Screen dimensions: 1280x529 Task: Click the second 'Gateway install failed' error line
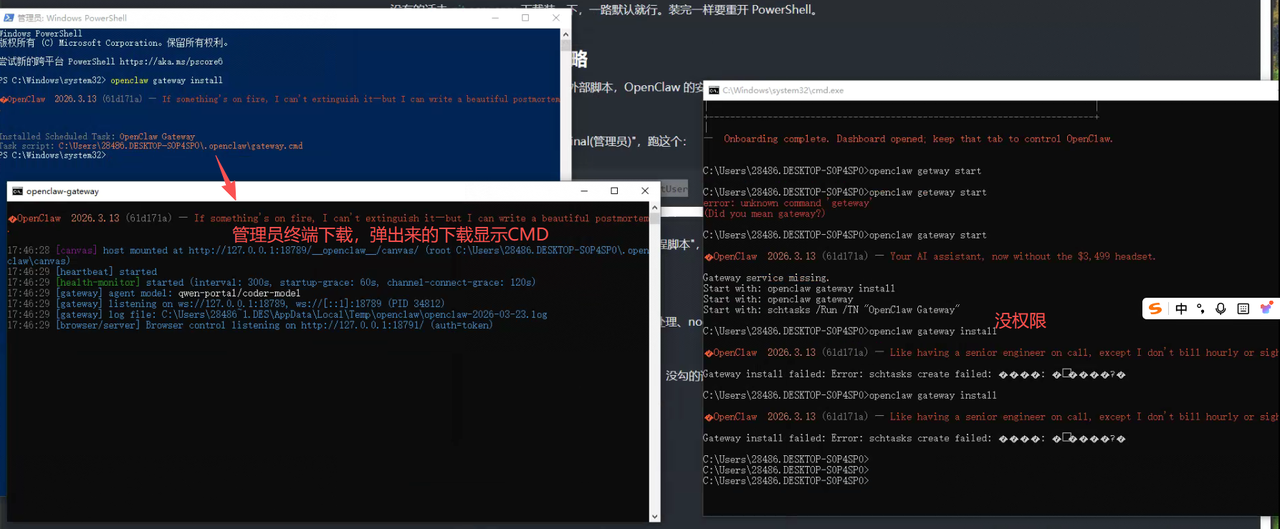914,438
